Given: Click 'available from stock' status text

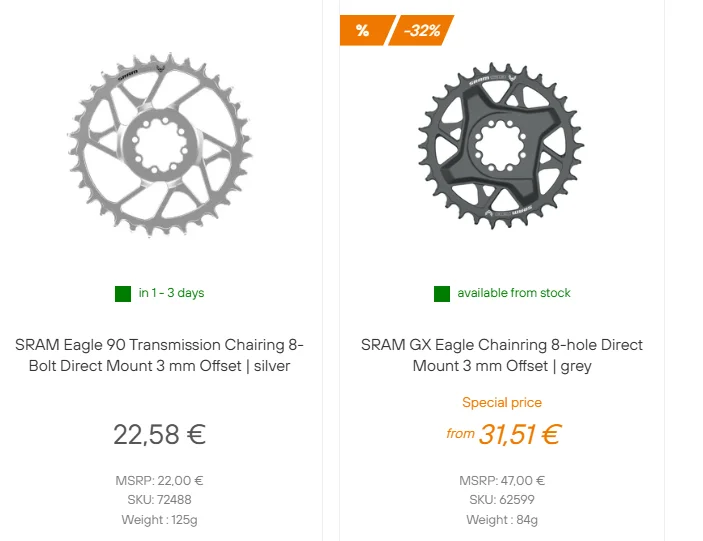Looking at the screenshot, I should [x=514, y=293].
